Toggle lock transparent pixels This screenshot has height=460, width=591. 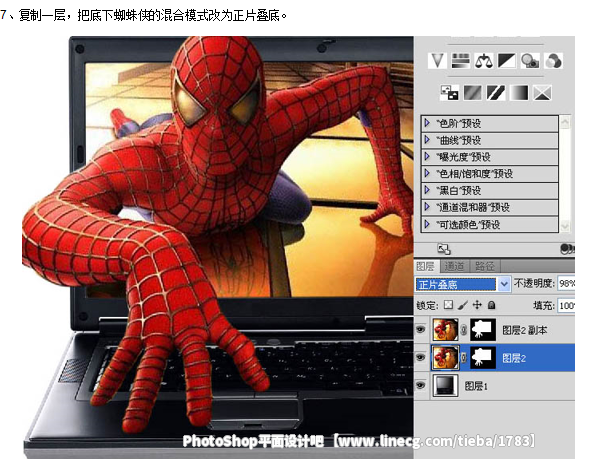(448, 305)
